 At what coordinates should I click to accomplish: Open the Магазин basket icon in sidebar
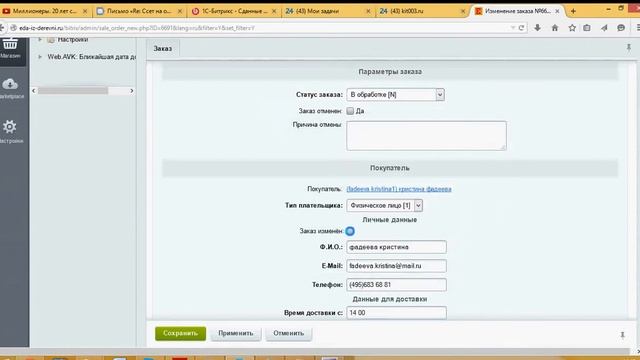(x=10, y=43)
